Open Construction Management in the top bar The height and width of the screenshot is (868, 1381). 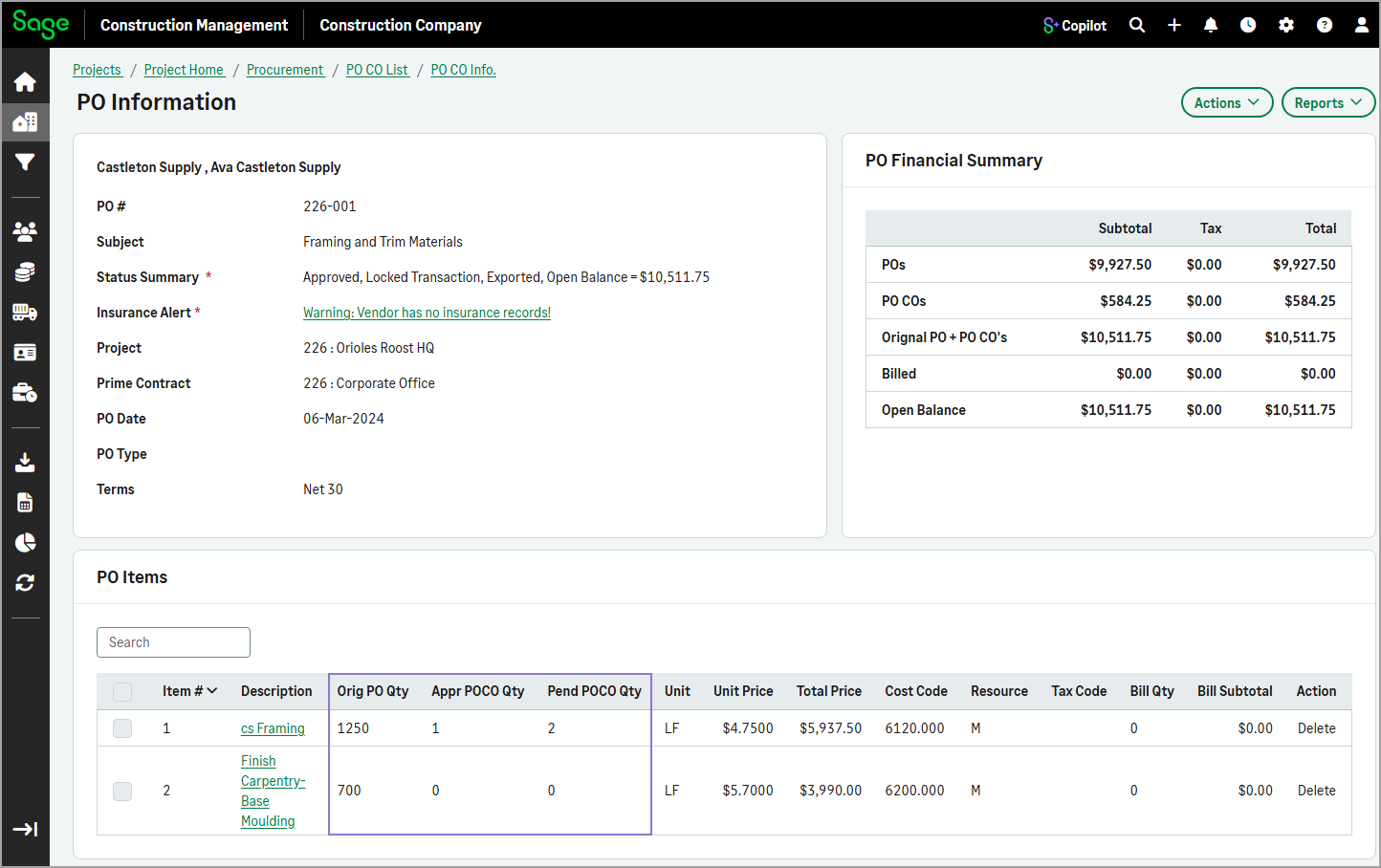pos(194,25)
